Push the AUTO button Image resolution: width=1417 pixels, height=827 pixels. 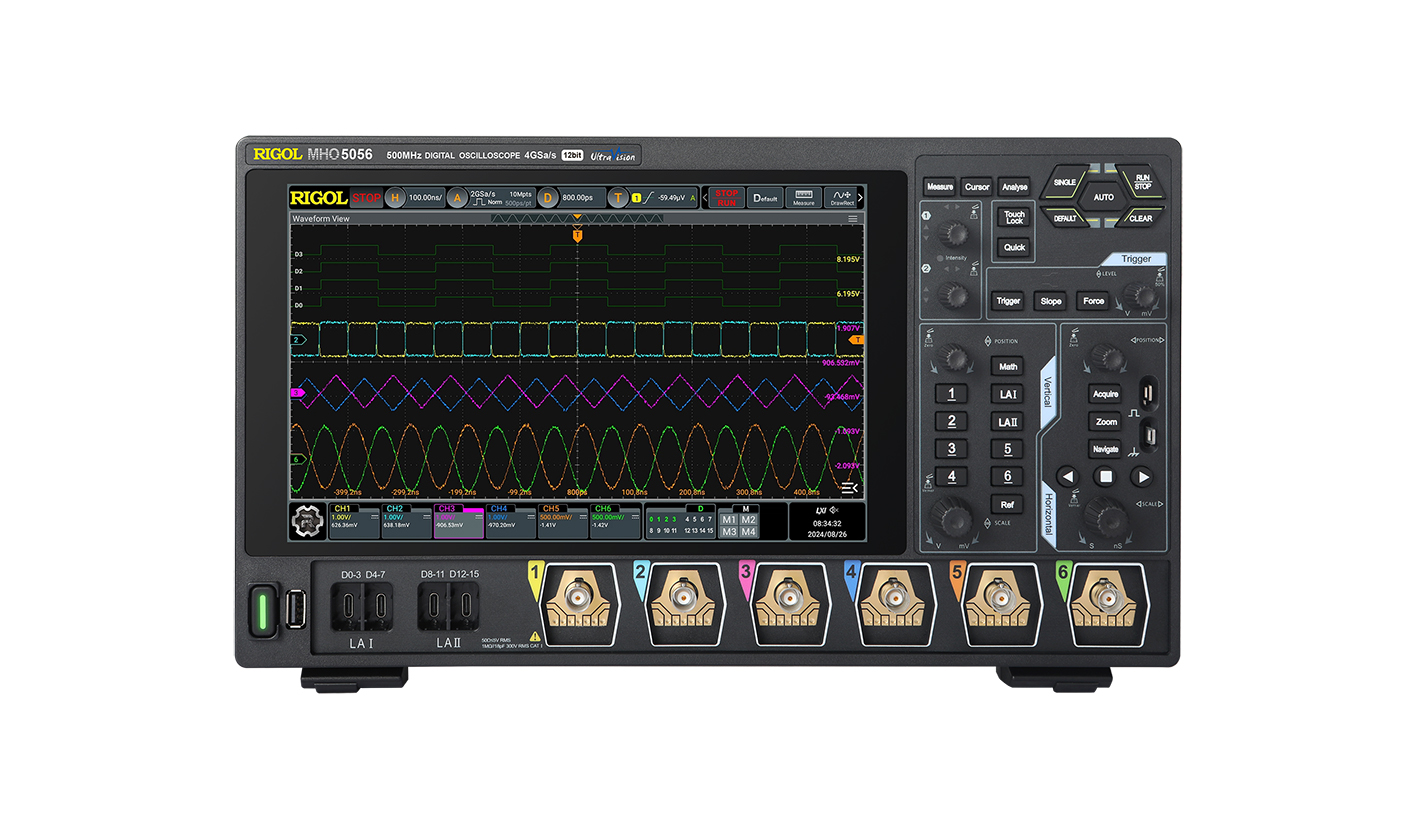1104,197
